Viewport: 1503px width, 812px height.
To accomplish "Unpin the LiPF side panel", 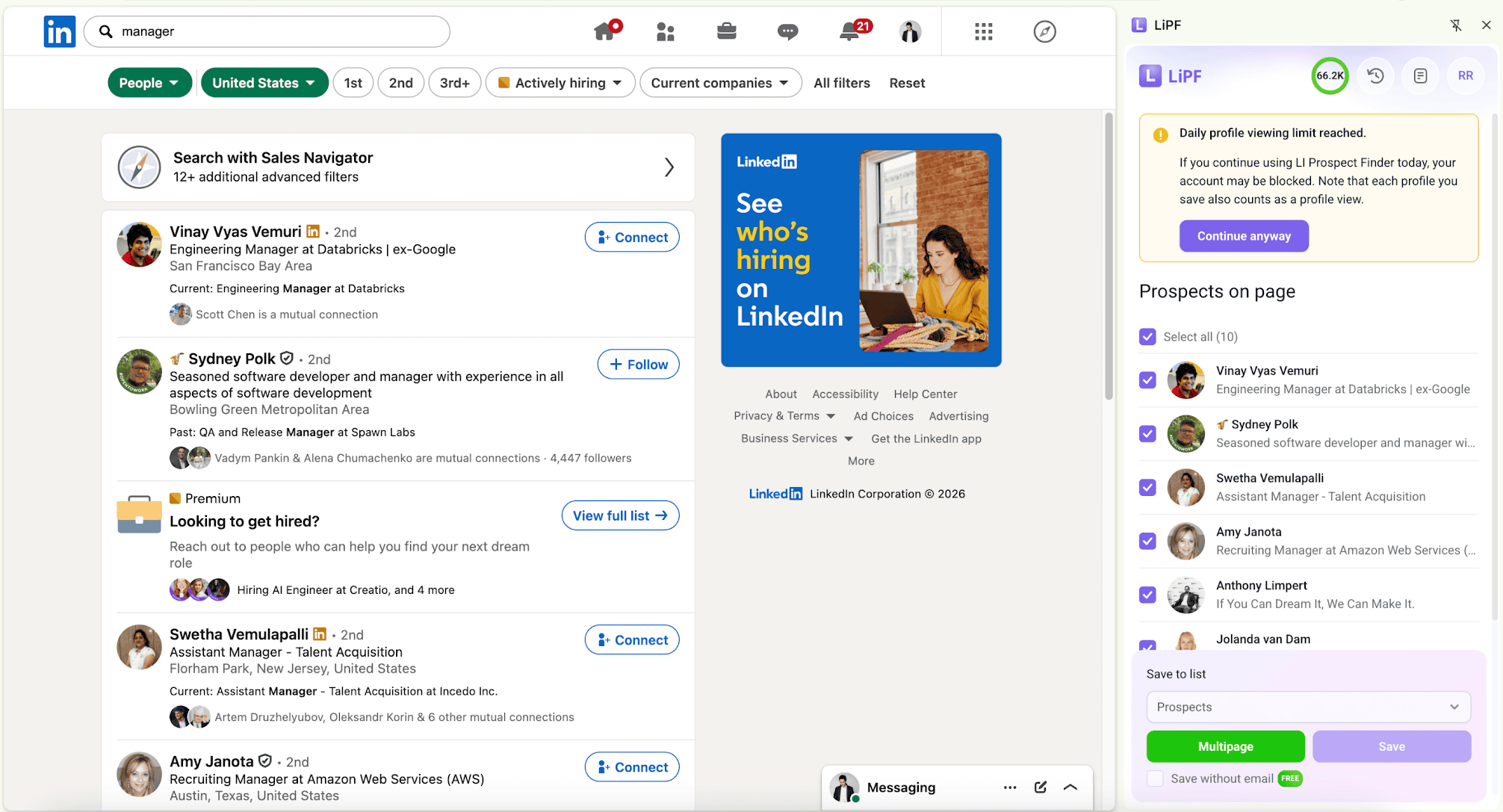I will [1456, 25].
